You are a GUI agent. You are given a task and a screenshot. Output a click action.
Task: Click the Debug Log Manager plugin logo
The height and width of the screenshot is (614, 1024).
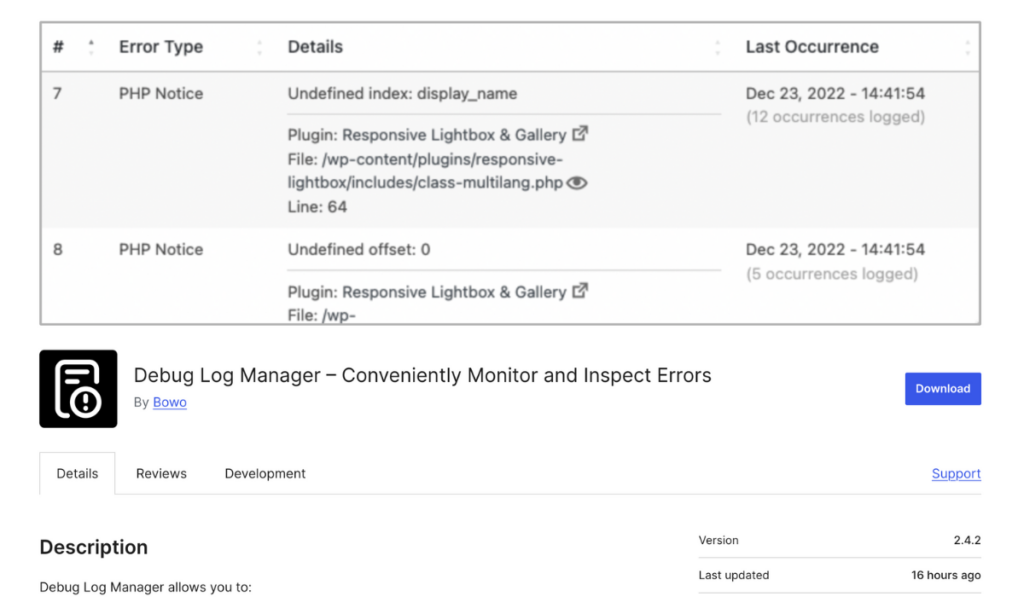(x=78, y=388)
